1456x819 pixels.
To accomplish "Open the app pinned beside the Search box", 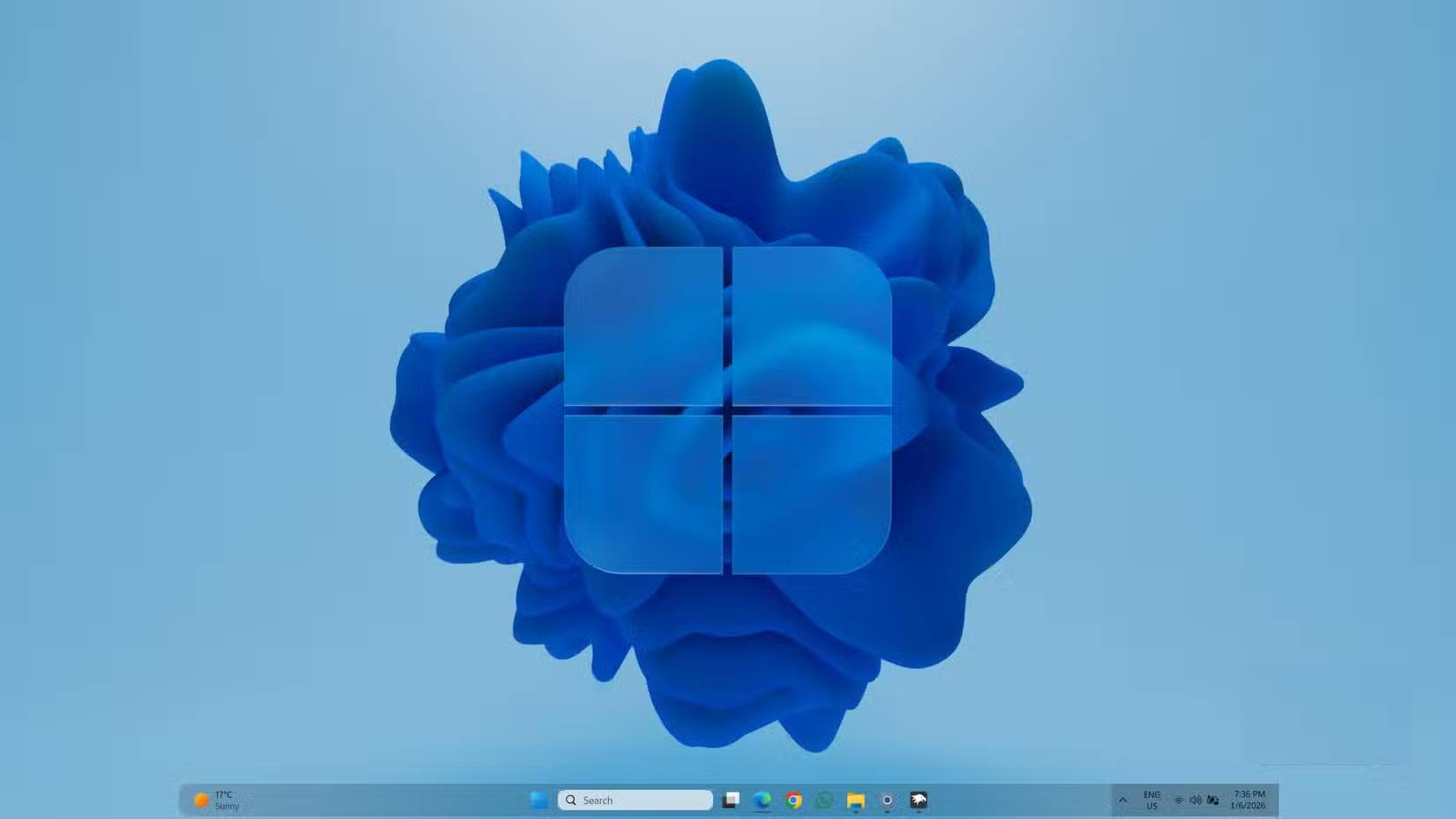I will (x=730, y=800).
